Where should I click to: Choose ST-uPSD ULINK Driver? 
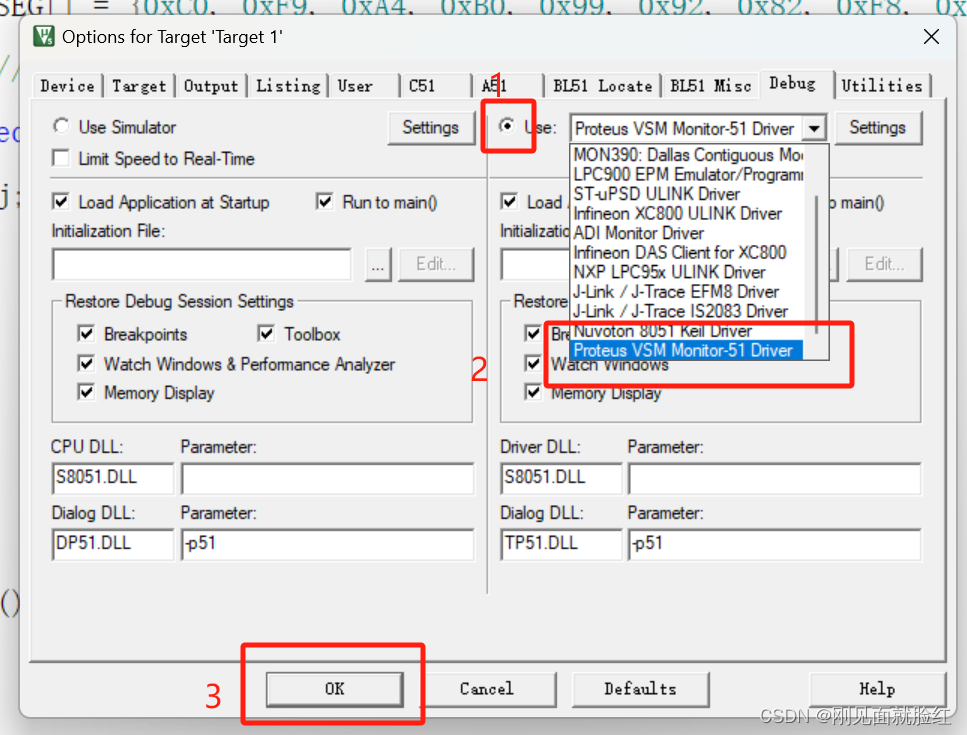click(x=688, y=194)
